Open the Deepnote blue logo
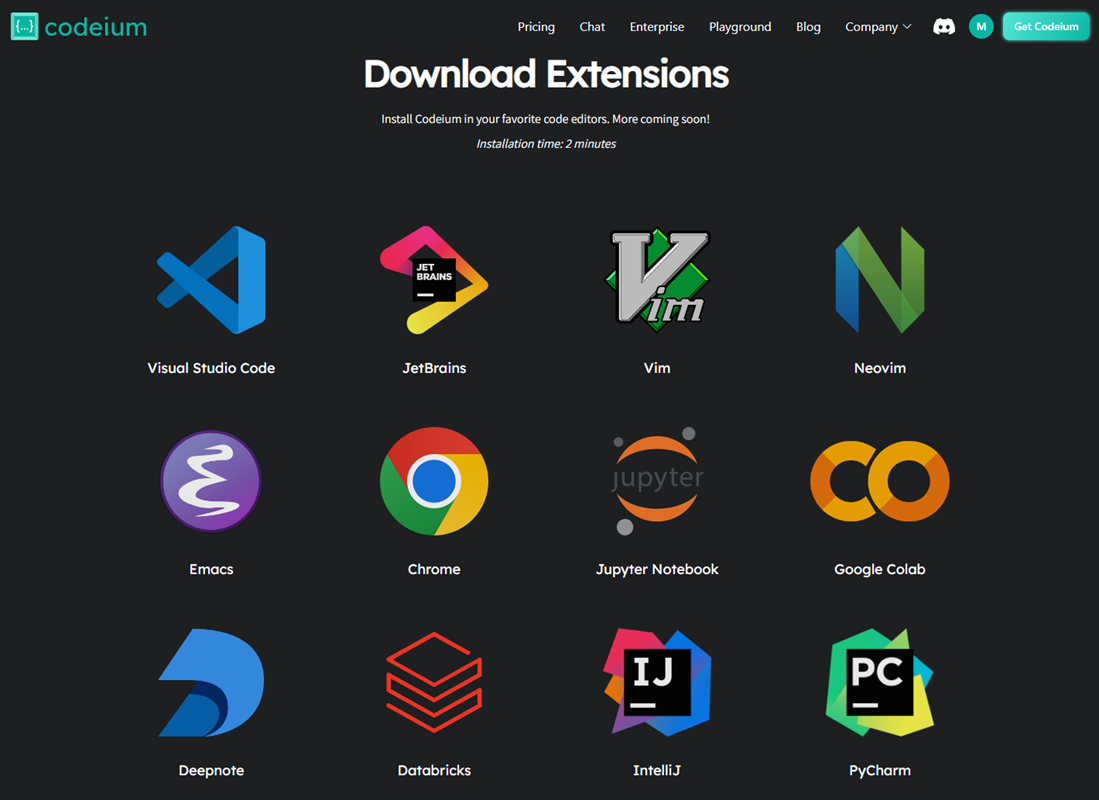 tap(211, 682)
